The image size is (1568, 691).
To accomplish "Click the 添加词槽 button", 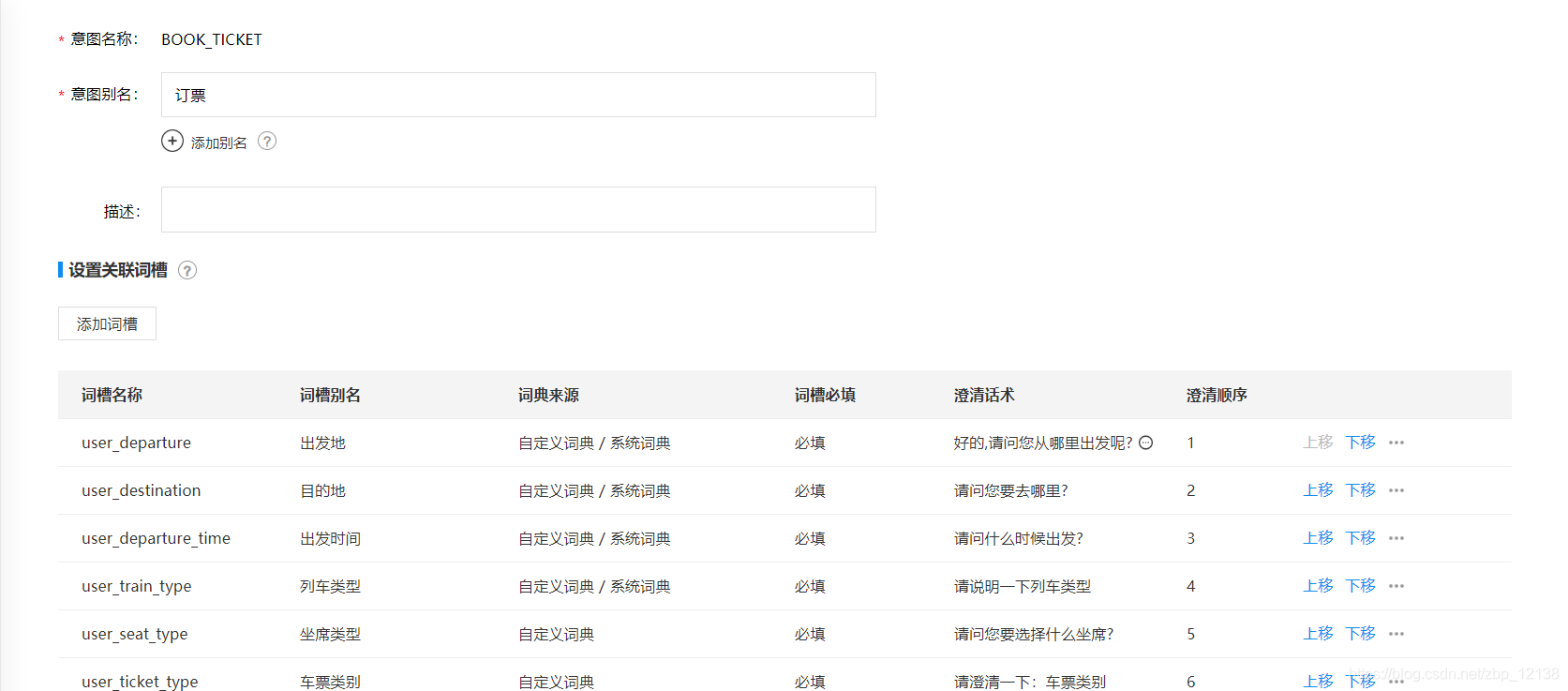I will 107,323.
